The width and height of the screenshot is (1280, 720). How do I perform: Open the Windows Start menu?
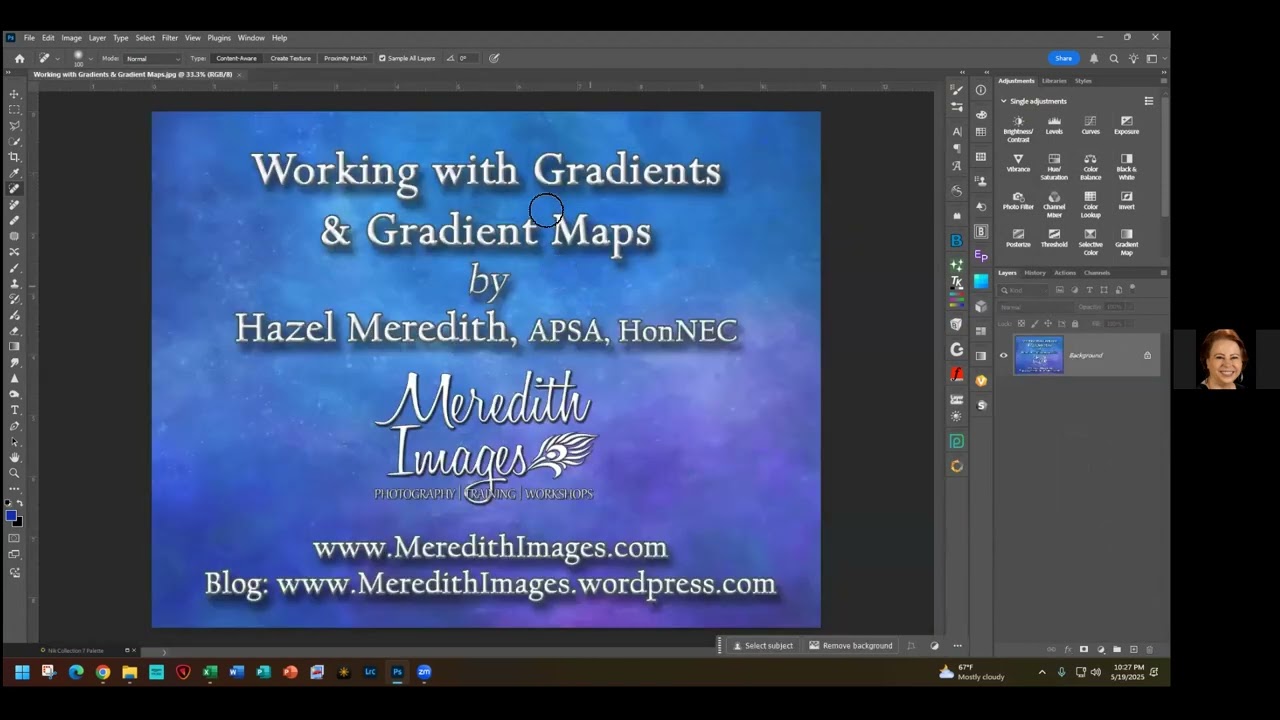[x=22, y=672]
